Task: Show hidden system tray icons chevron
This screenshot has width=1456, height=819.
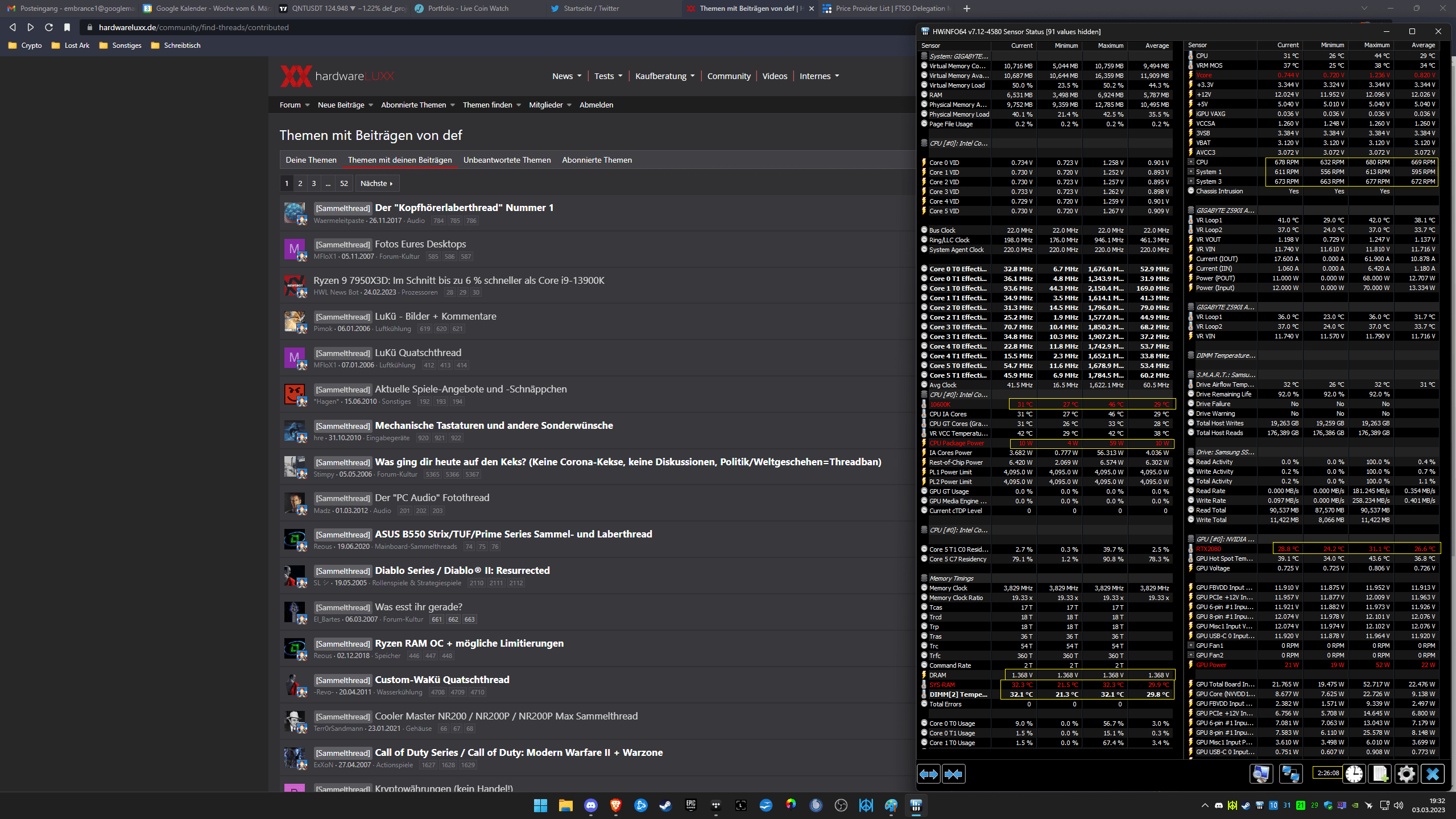Action: [1205, 805]
